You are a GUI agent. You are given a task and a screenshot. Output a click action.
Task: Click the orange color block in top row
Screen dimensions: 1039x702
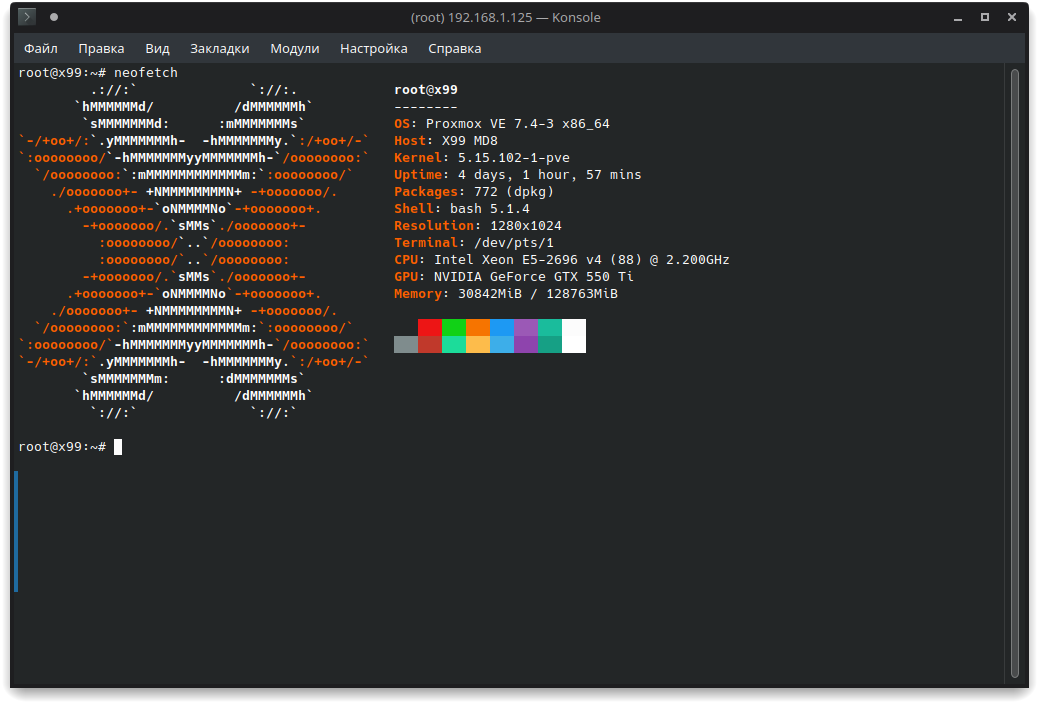pos(478,327)
